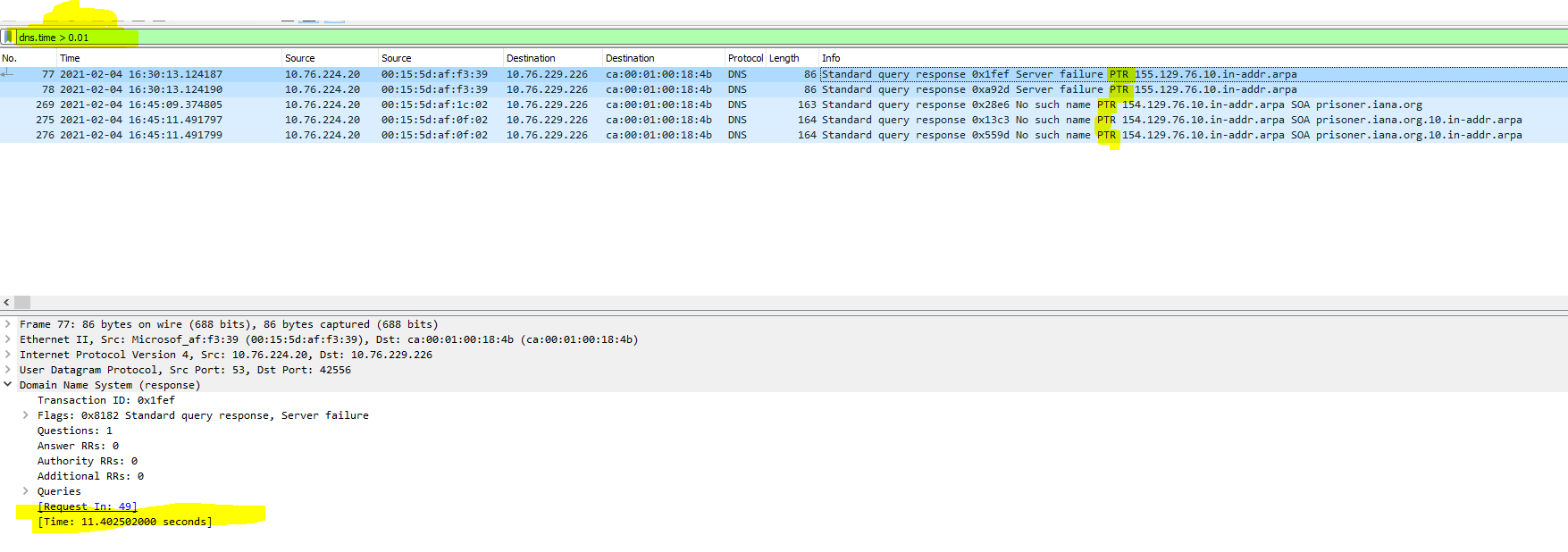Expand the Frame 77 details
1568x552 pixels.
(x=8, y=324)
